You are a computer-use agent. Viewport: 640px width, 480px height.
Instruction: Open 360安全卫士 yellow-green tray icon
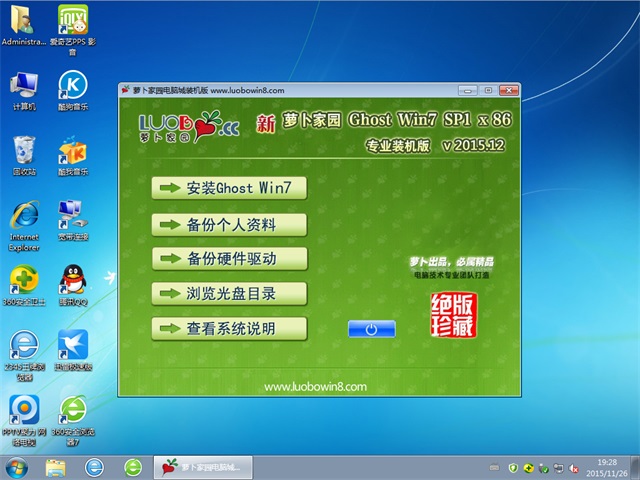click(x=529, y=468)
